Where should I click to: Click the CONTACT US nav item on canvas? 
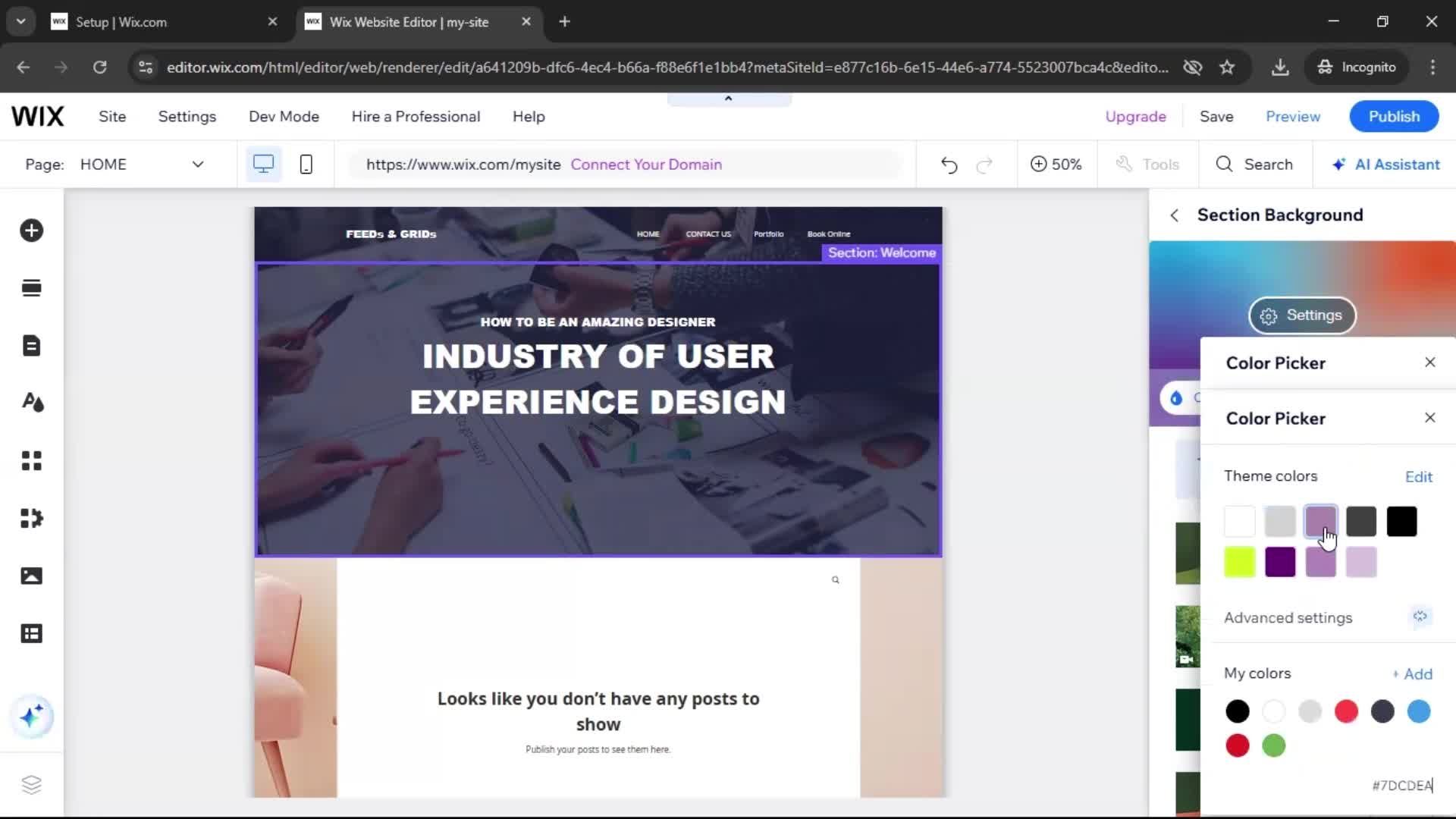708,234
